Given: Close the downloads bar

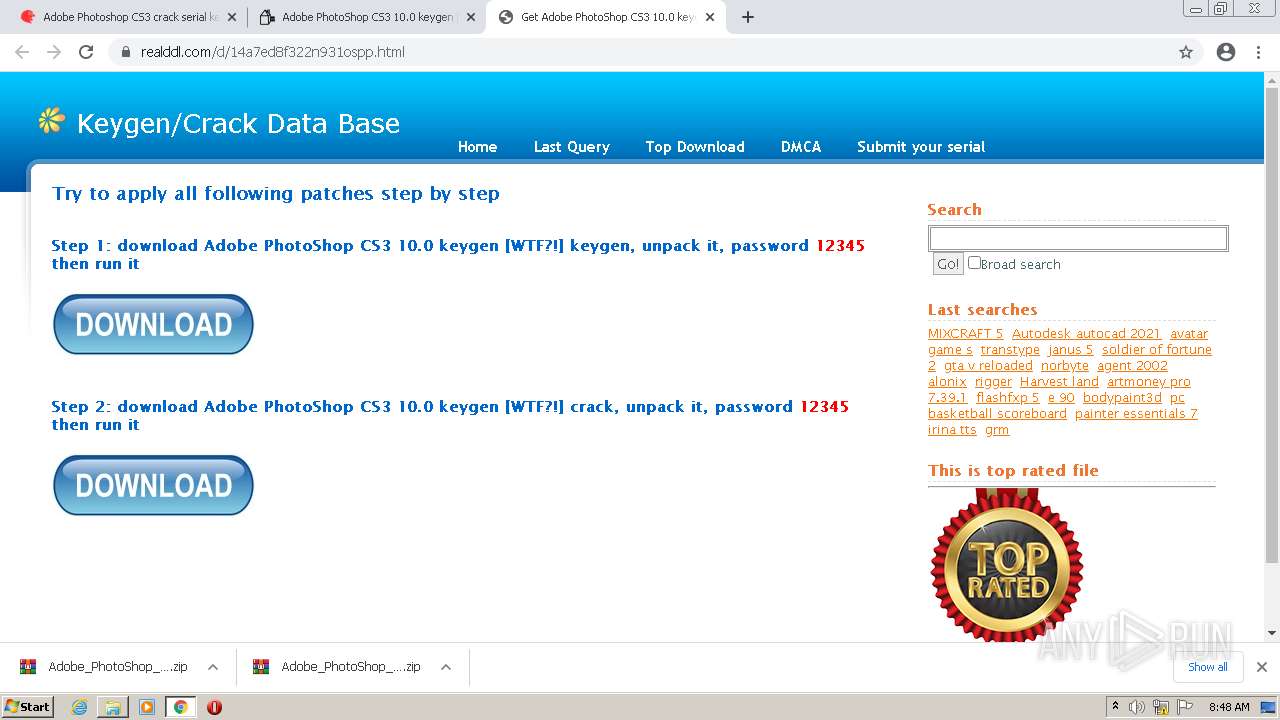Looking at the screenshot, I should 1262,667.
